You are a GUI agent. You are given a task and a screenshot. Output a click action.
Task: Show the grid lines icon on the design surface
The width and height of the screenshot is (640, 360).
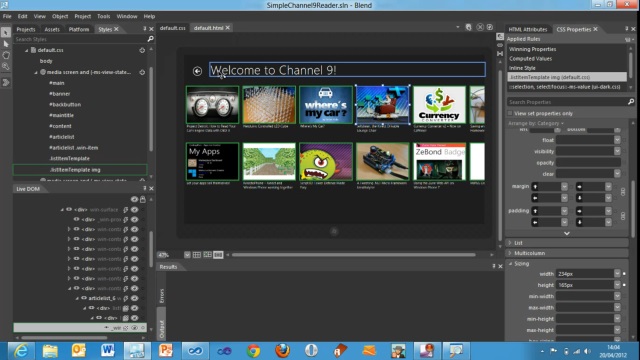tap(197, 255)
